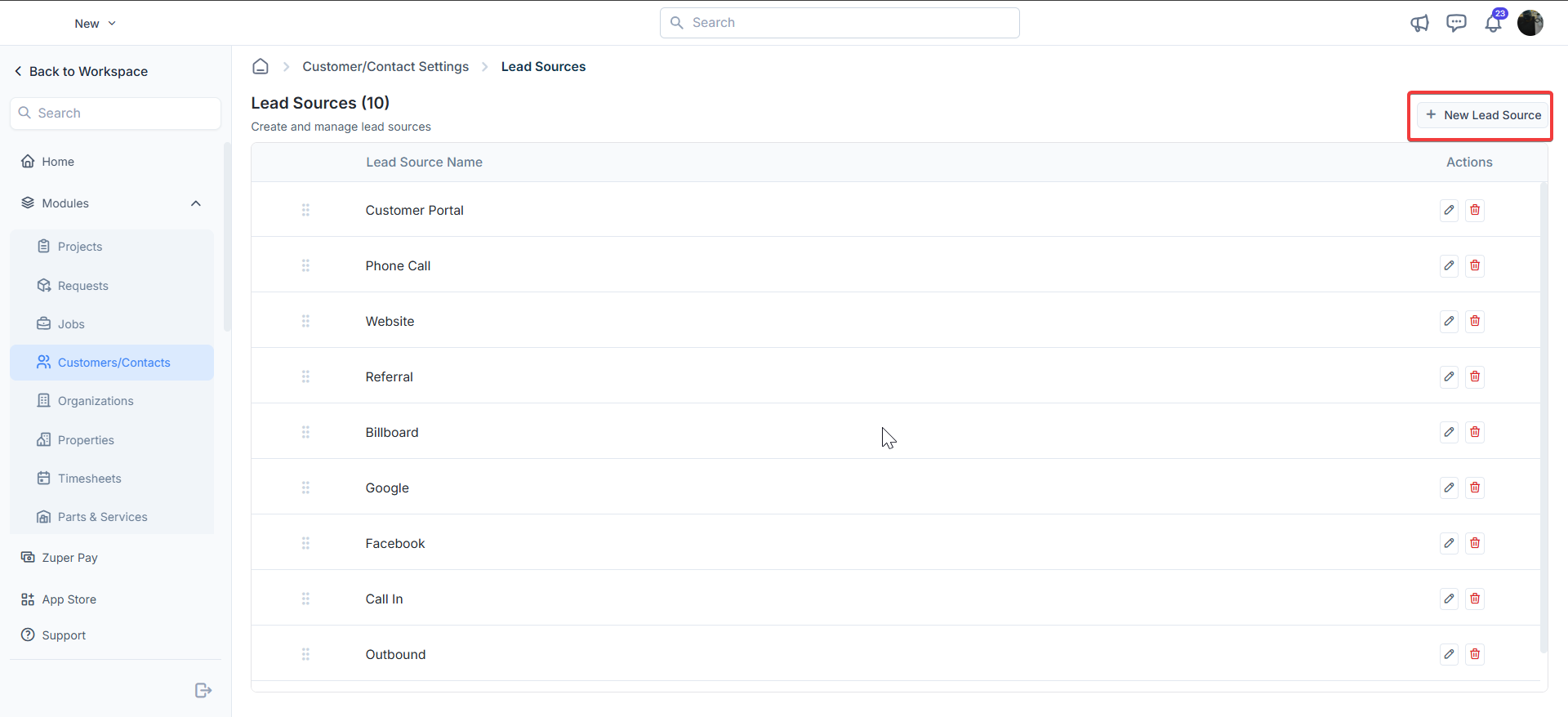Delete the Outbound lead source
Image resolution: width=1568 pixels, height=717 pixels.
click(1475, 654)
